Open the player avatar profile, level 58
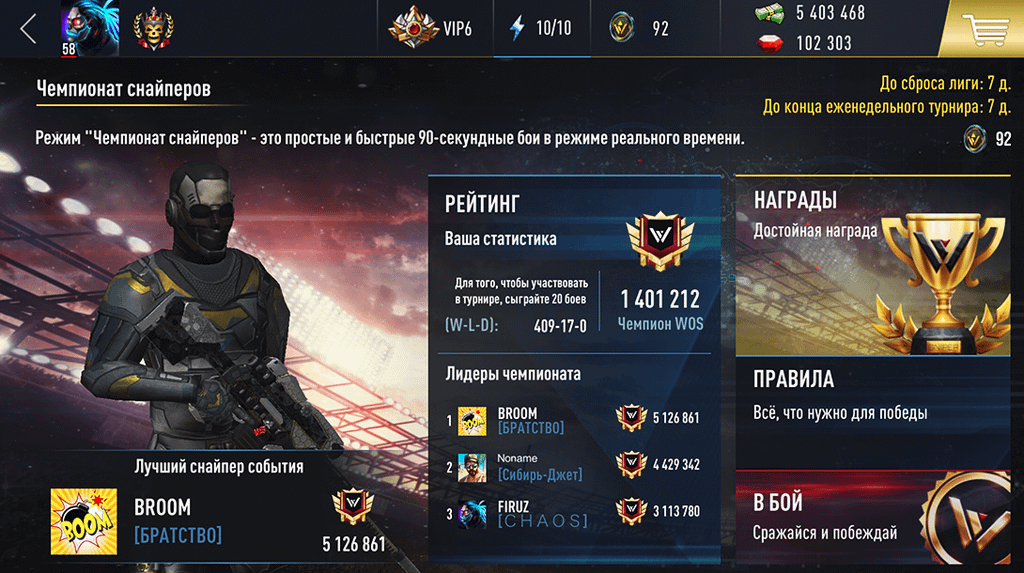Image resolution: width=1024 pixels, height=573 pixels. 89,28
